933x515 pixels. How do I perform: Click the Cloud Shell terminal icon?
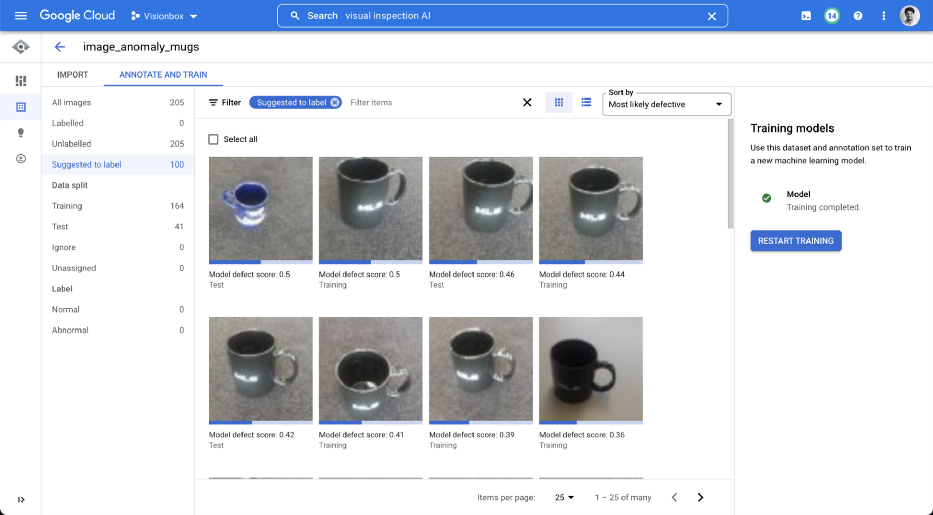click(x=806, y=16)
